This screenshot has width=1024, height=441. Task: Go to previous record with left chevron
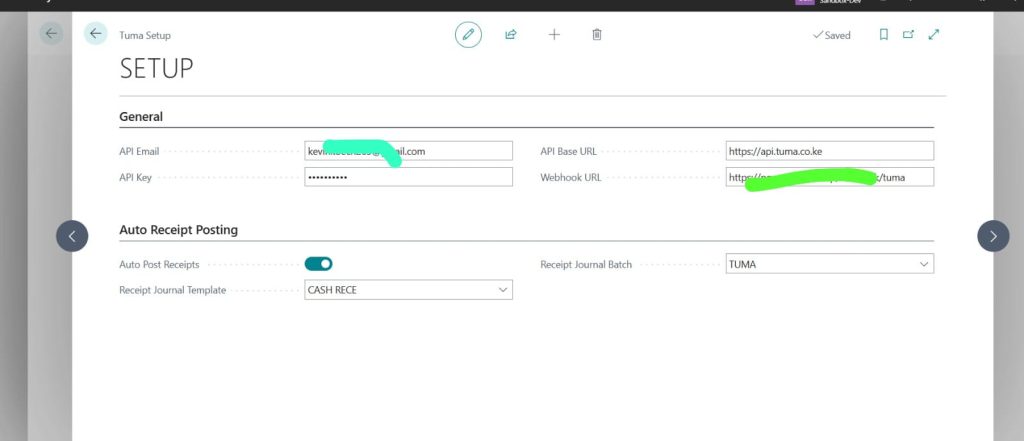[x=72, y=237]
